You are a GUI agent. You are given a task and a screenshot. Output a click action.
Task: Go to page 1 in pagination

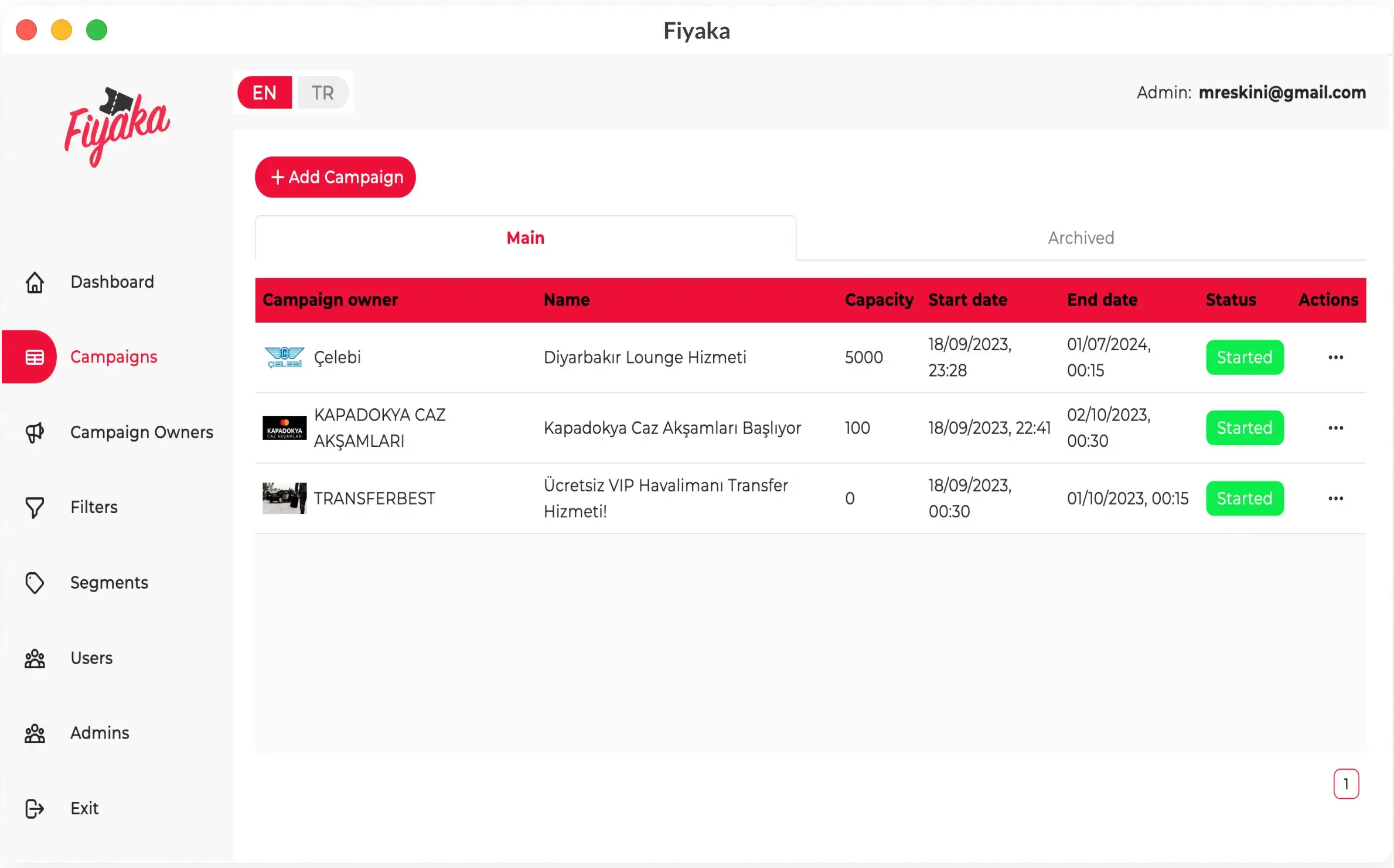point(1346,784)
